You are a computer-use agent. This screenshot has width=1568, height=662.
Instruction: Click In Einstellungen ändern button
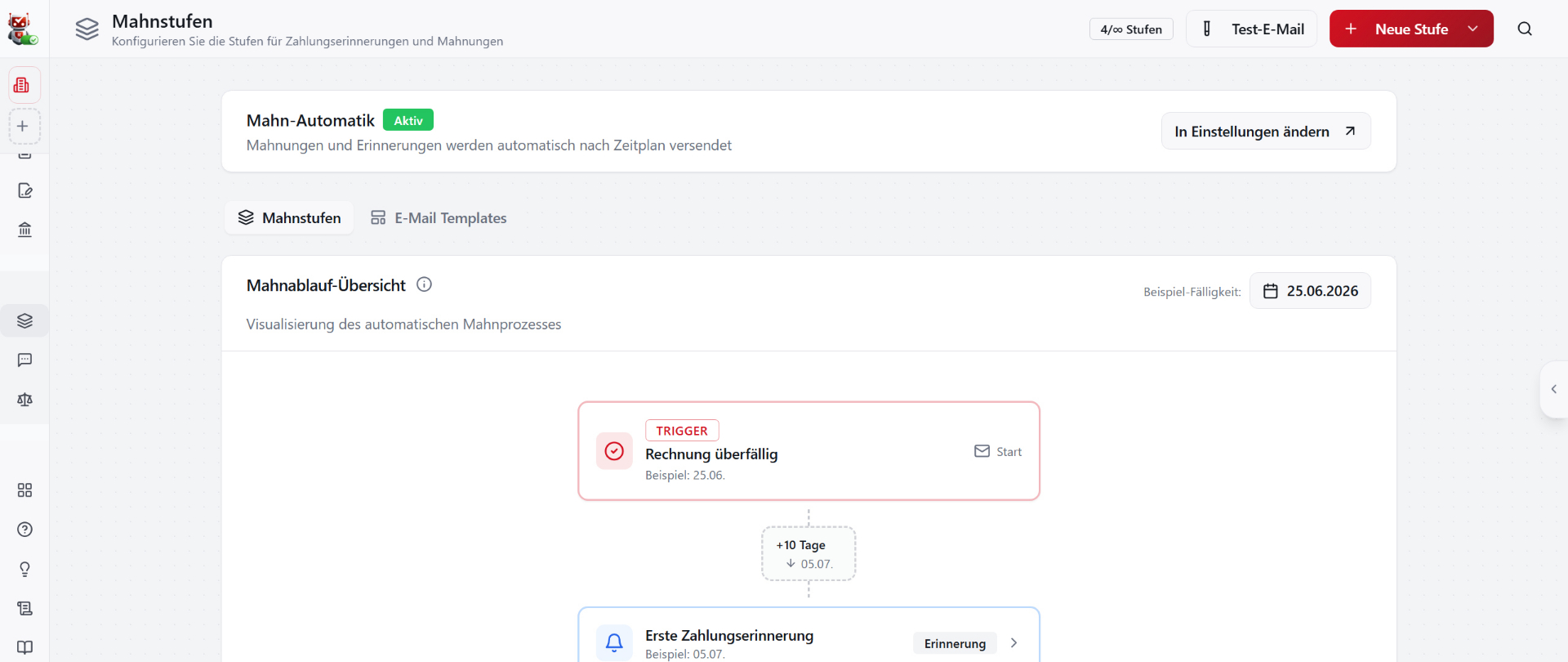pos(1266,132)
